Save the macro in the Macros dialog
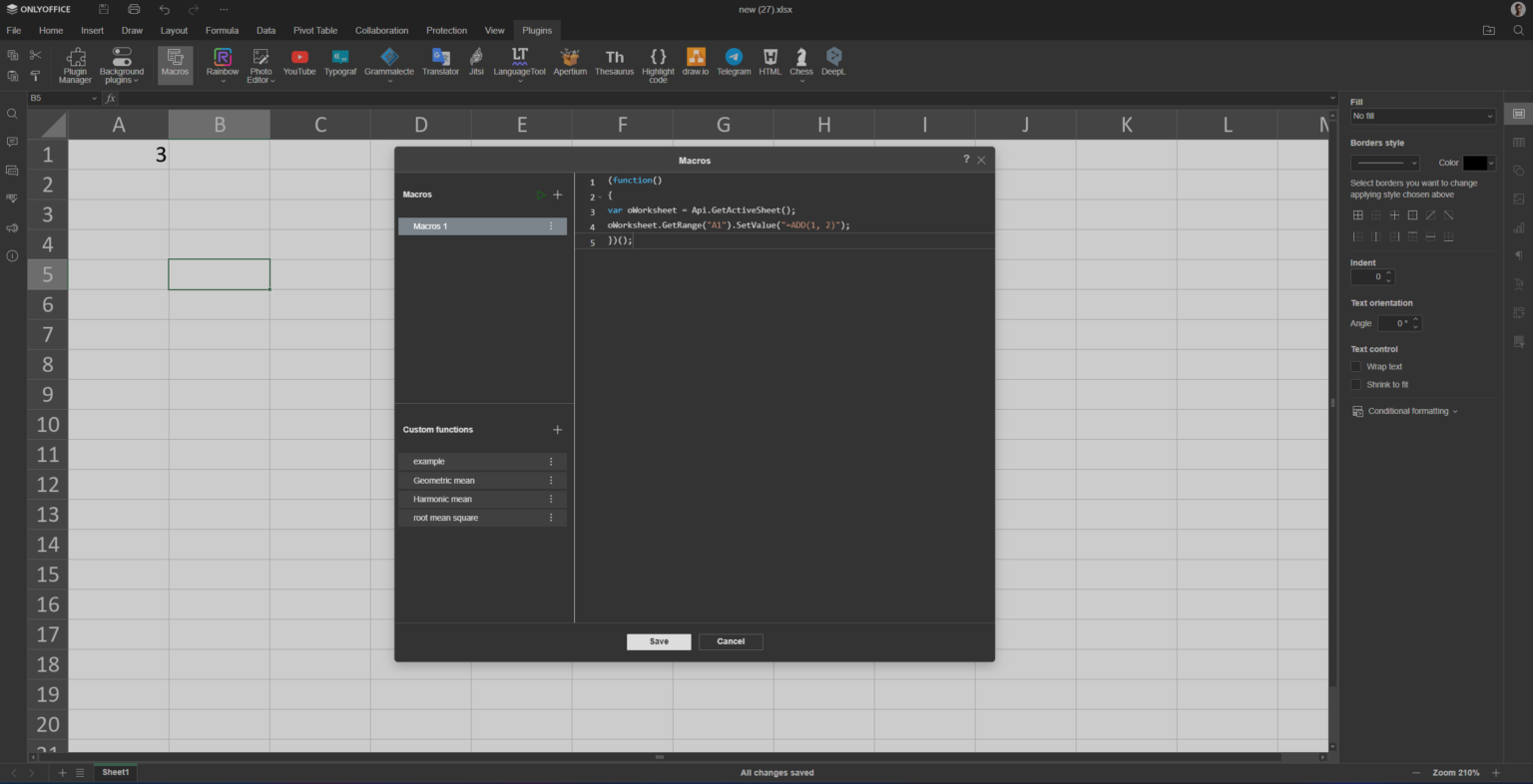 click(x=658, y=641)
